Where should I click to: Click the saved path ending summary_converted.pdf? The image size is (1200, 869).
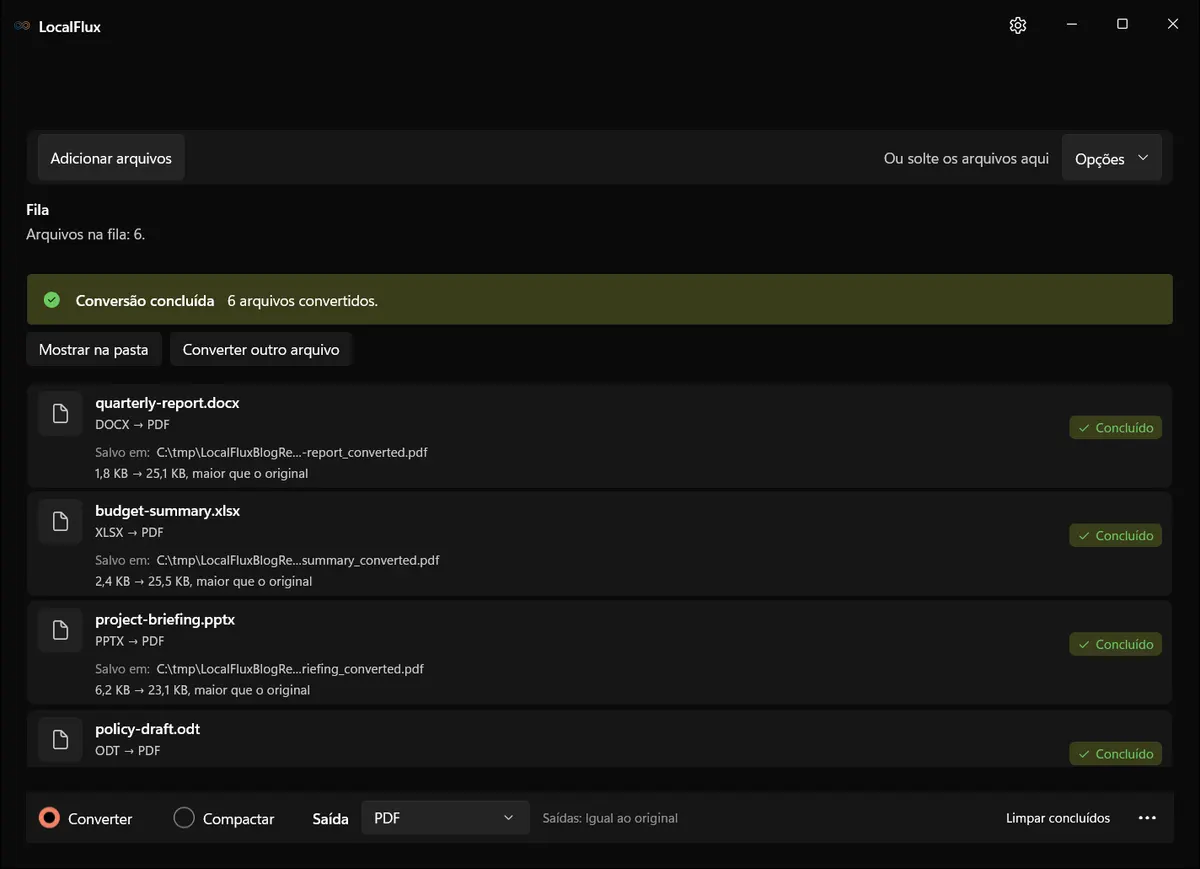click(298, 560)
